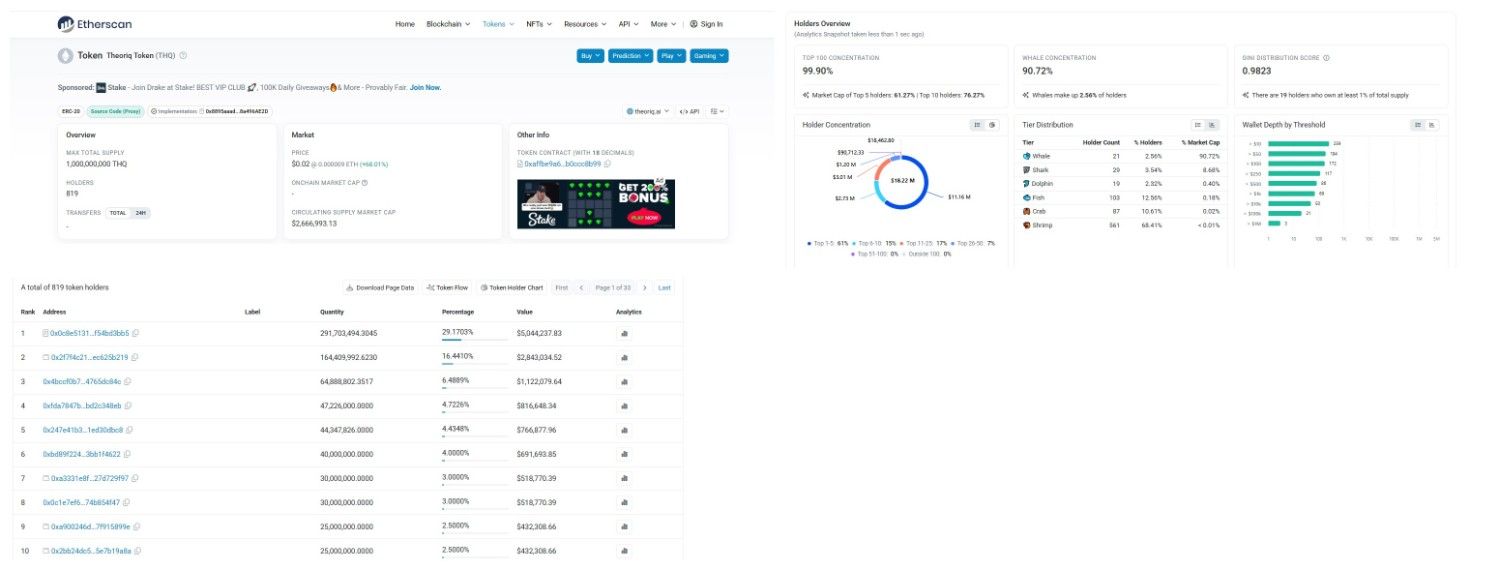
Task: Switch Tier Distribution to table view
Action: click(x=1198, y=125)
